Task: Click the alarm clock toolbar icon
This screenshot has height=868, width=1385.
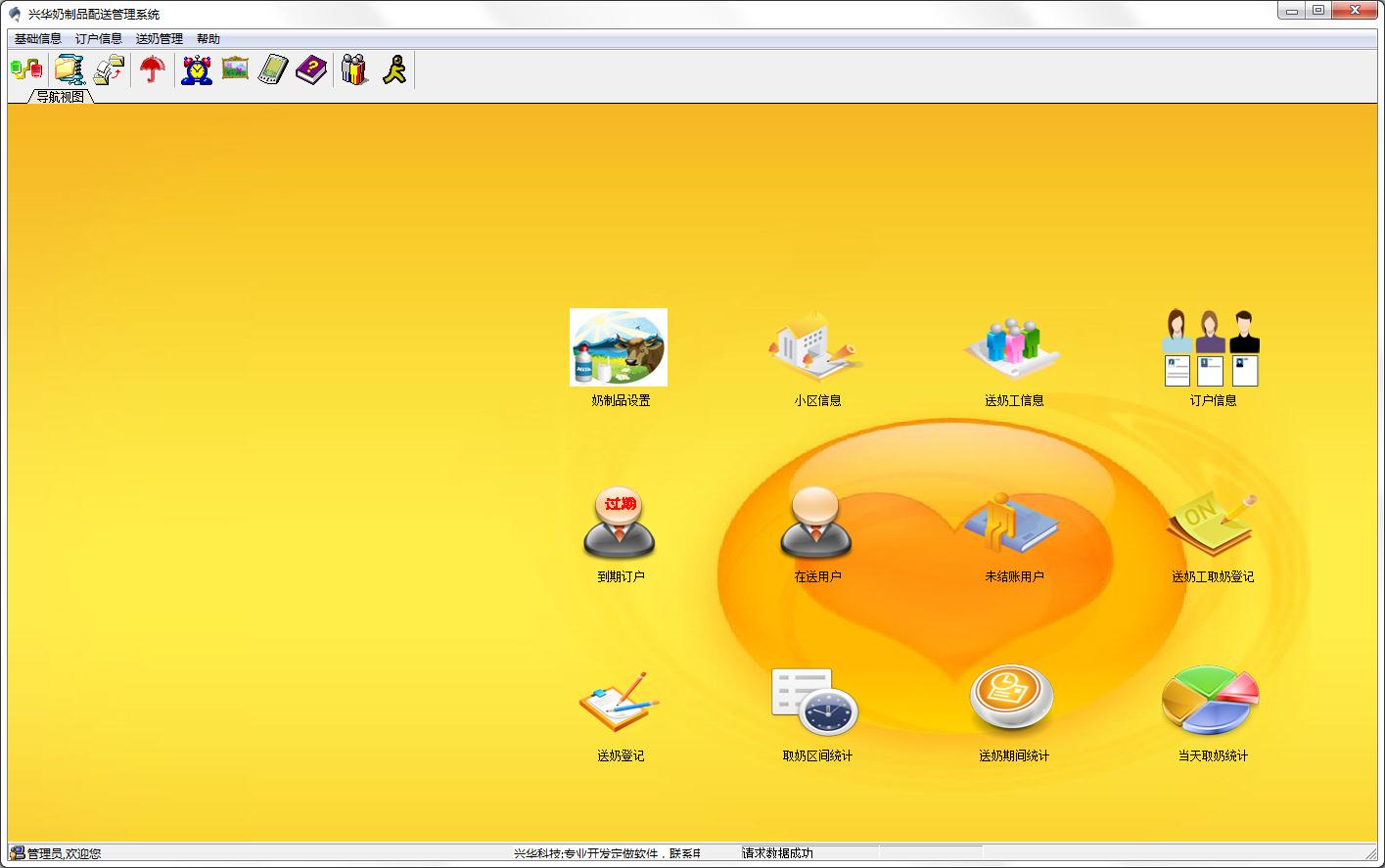Action: point(197,69)
